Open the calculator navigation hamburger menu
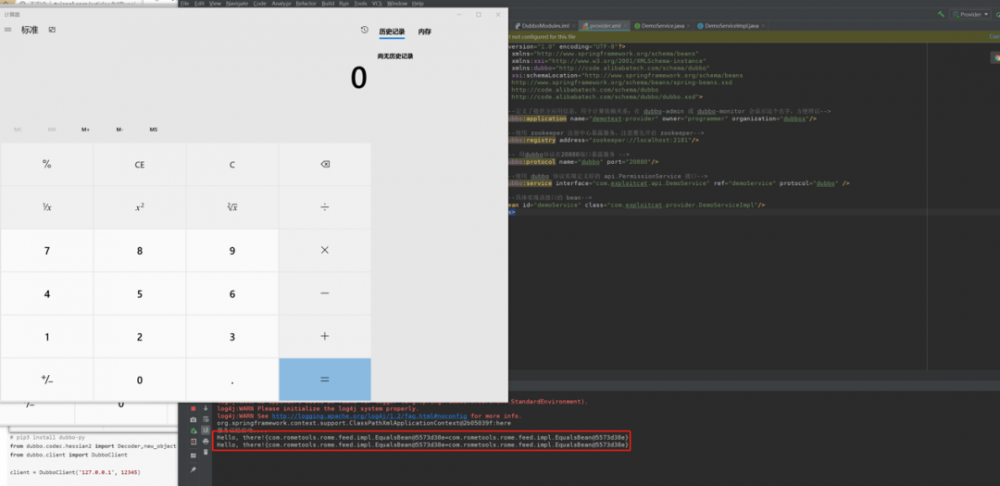Viewport: 1000px width, 486px height. tap(8, 29)
